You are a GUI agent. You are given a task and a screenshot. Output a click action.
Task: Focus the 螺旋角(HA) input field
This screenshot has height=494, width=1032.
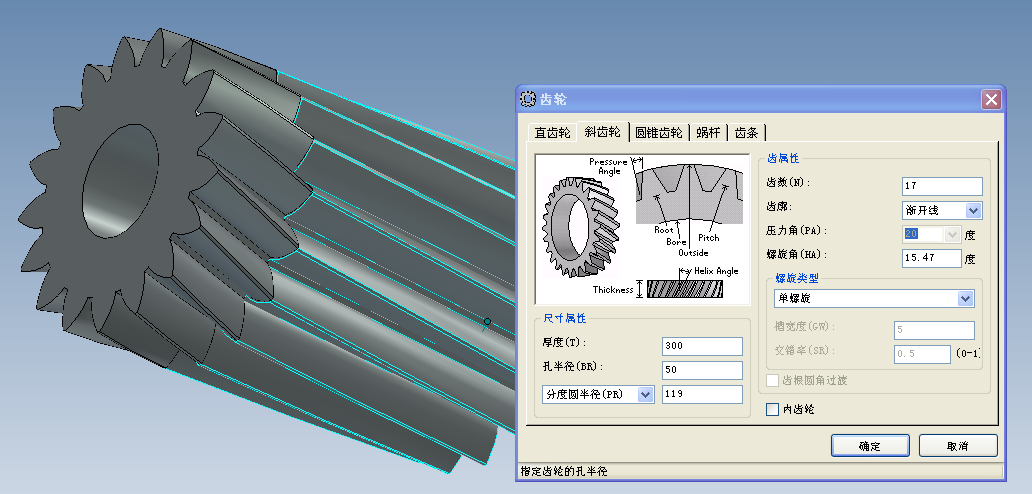click(x=930, y=258)
